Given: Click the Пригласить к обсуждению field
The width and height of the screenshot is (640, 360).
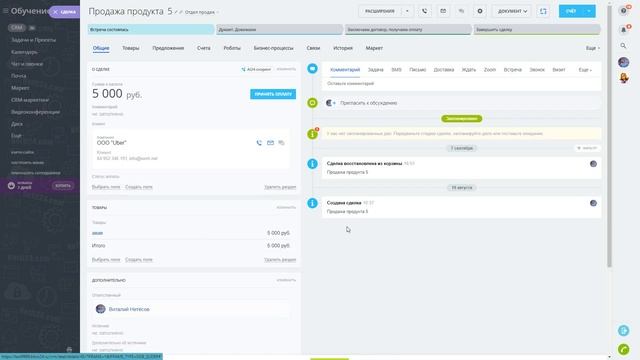Looking at the screenshot, I should point(461,103).
